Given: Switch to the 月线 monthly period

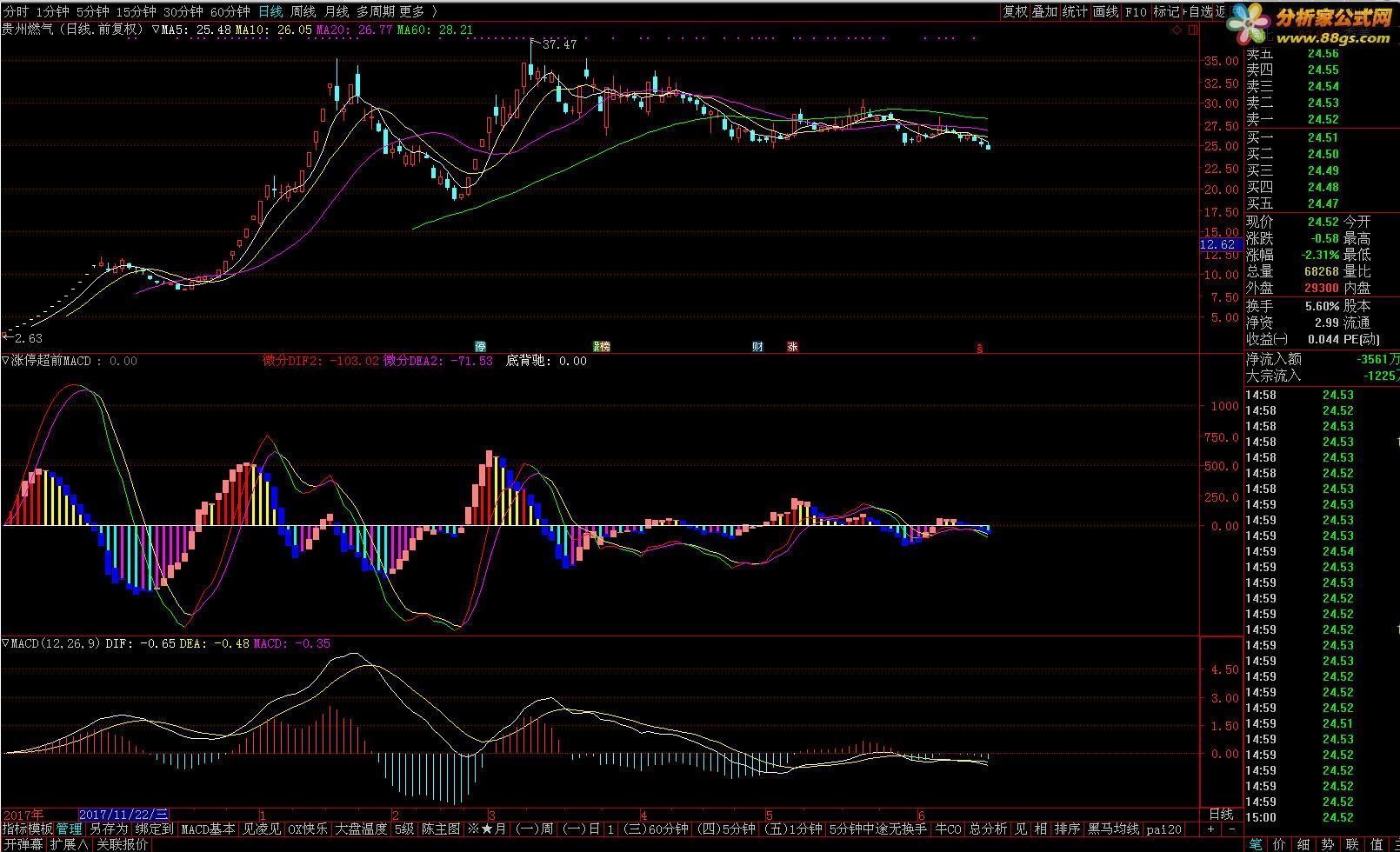Looking at the screenshot, I should click(x=337, y=11).
